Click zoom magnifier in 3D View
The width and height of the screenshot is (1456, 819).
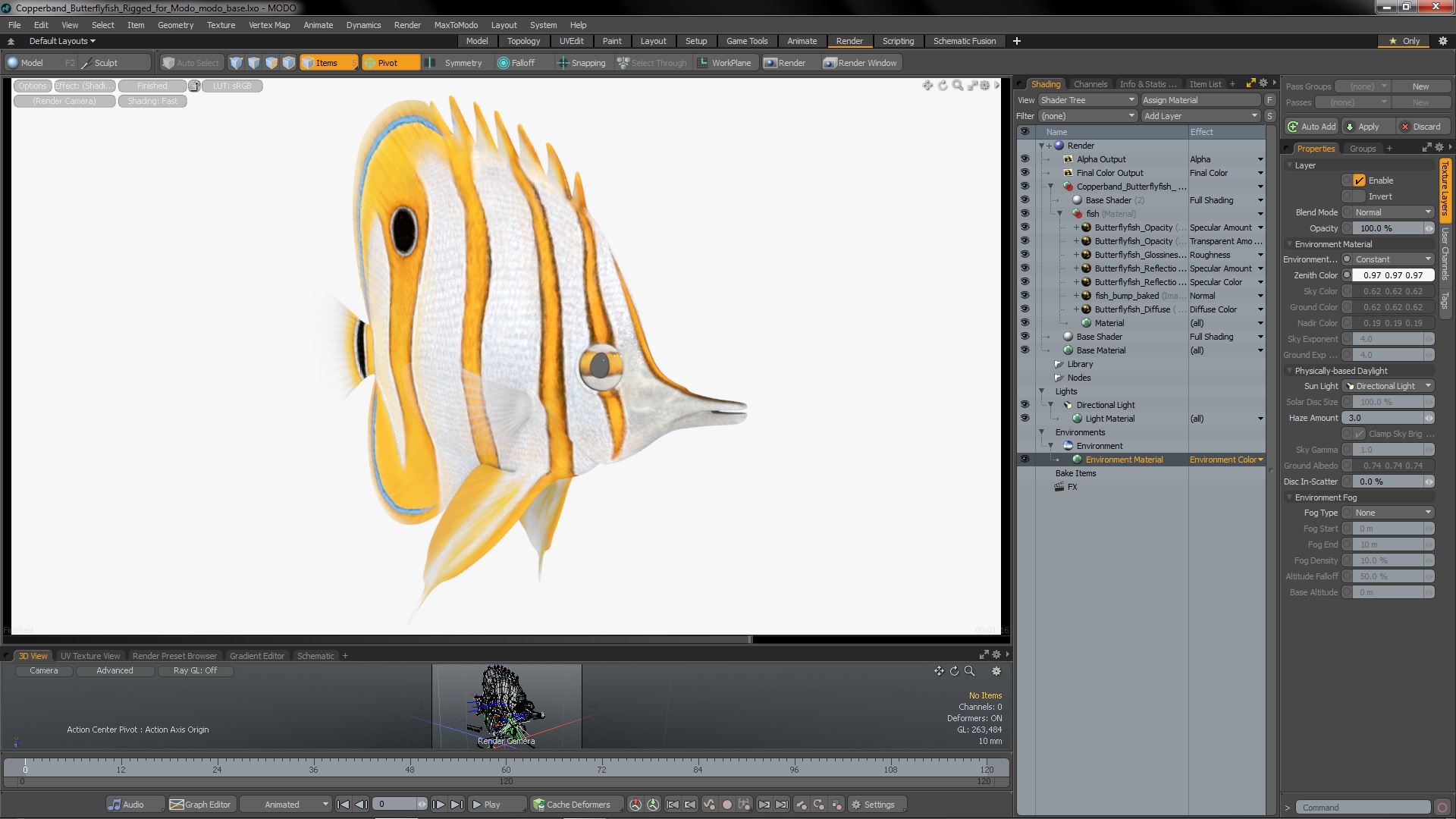[969, 671]
